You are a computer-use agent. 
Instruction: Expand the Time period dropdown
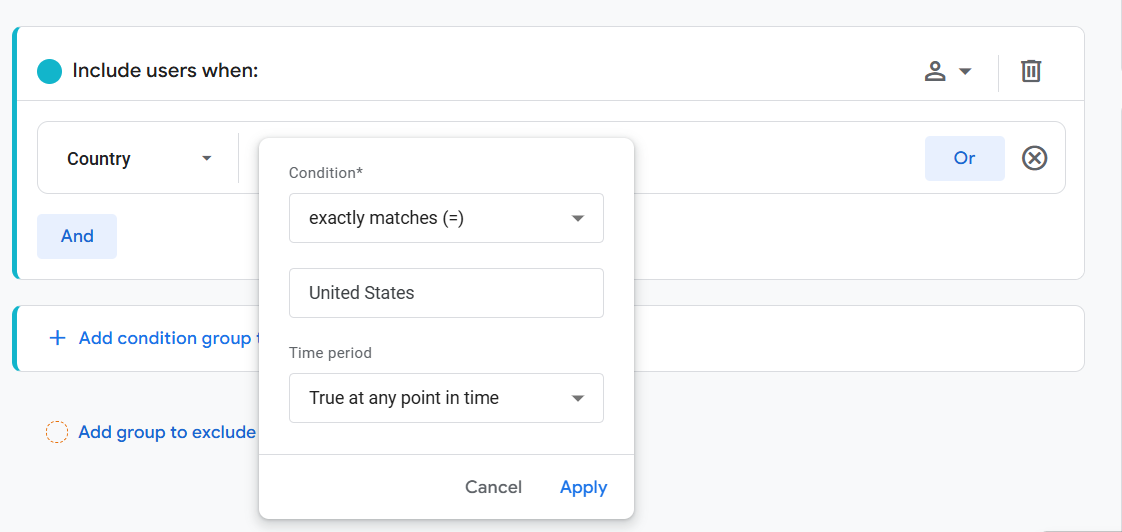click(x=446, y=398)
